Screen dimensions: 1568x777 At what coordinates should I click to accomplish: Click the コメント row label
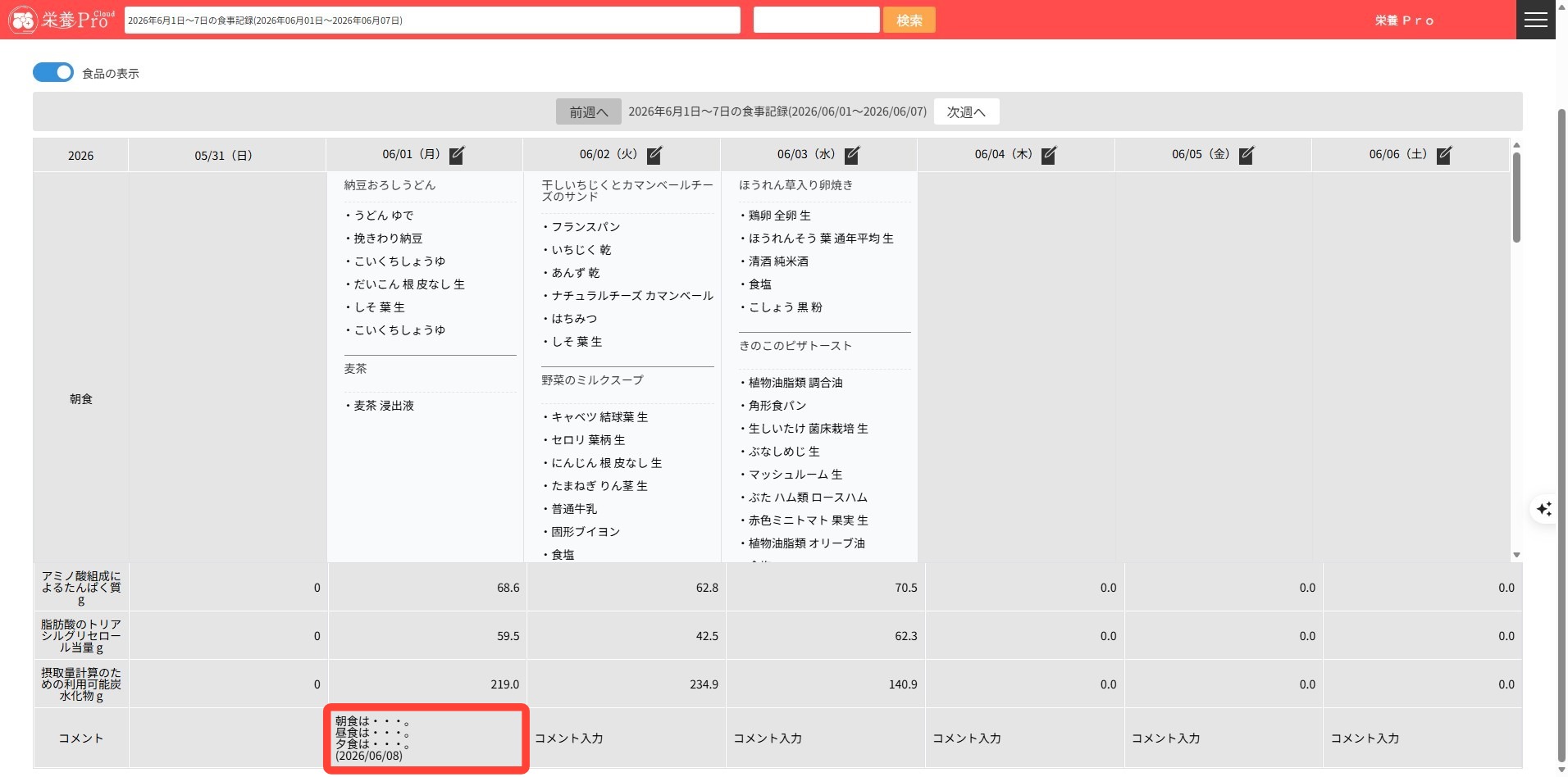[81, 738]
